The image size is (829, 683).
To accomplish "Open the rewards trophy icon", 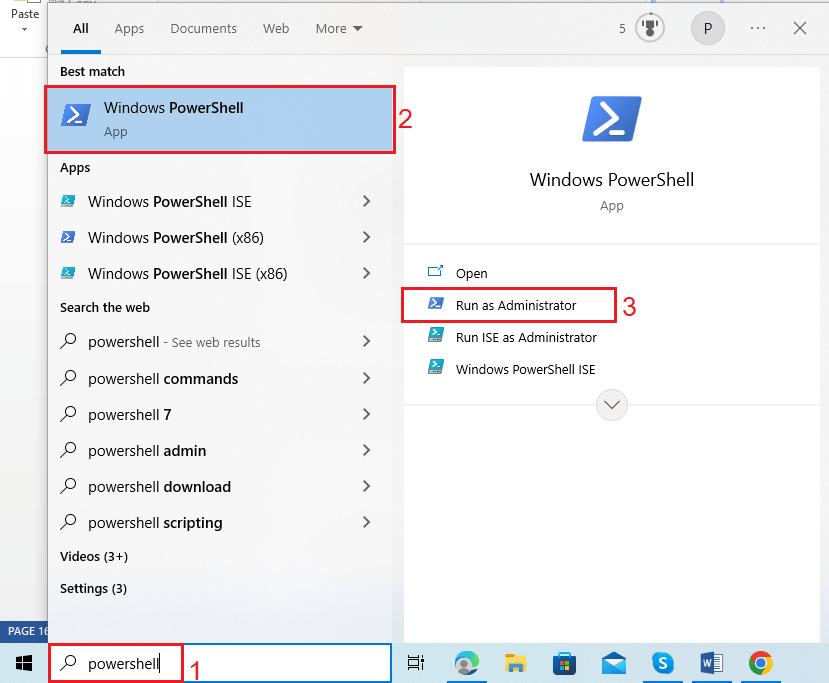I will [x=651, y=29].
